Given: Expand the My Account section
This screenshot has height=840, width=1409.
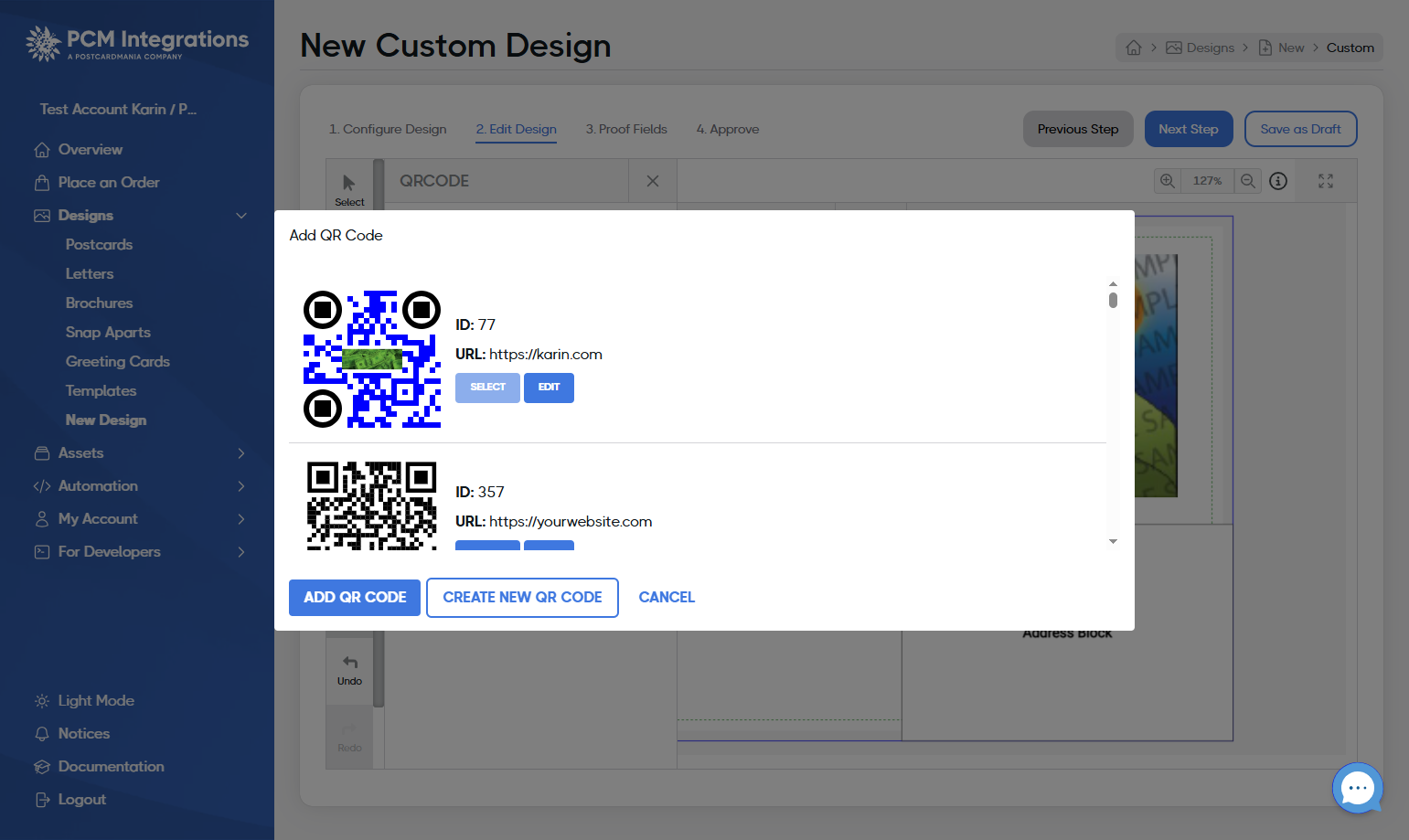Looking at the screenshot, I should (241, 519).
